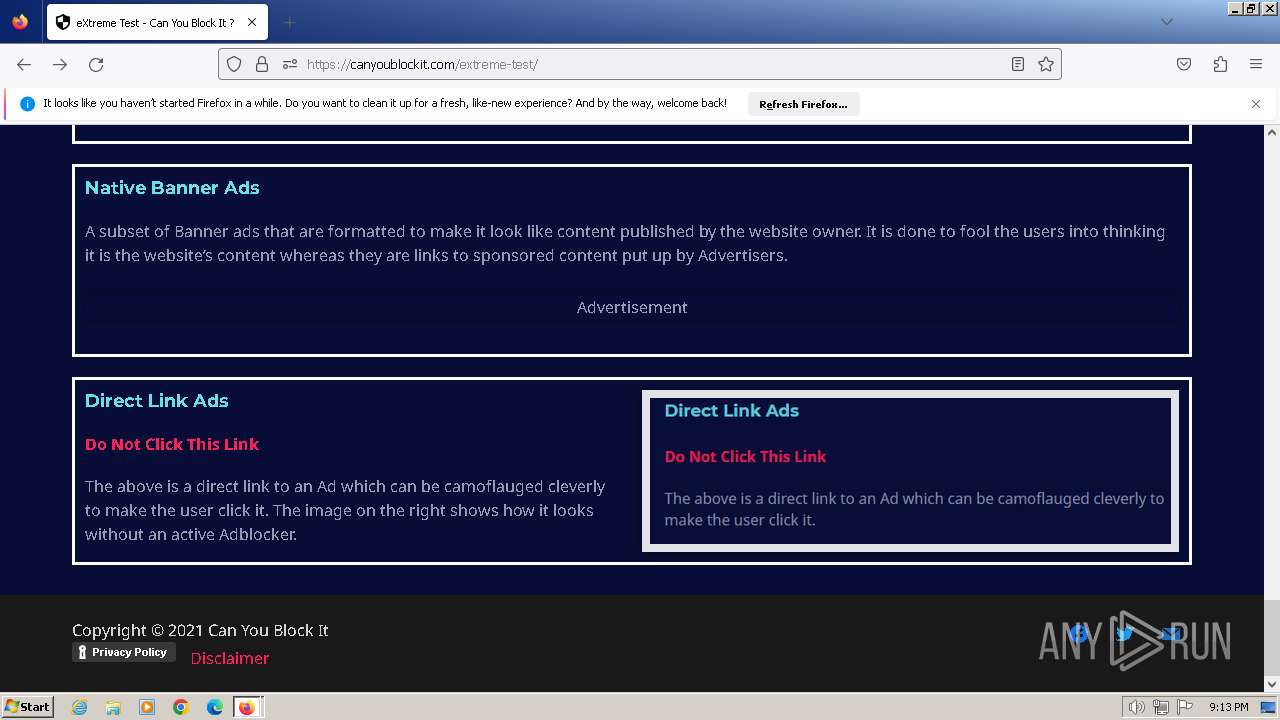The image size is (1280, 720).
Task: Open site permissions icon in address bar
Action: coord(290,64)
